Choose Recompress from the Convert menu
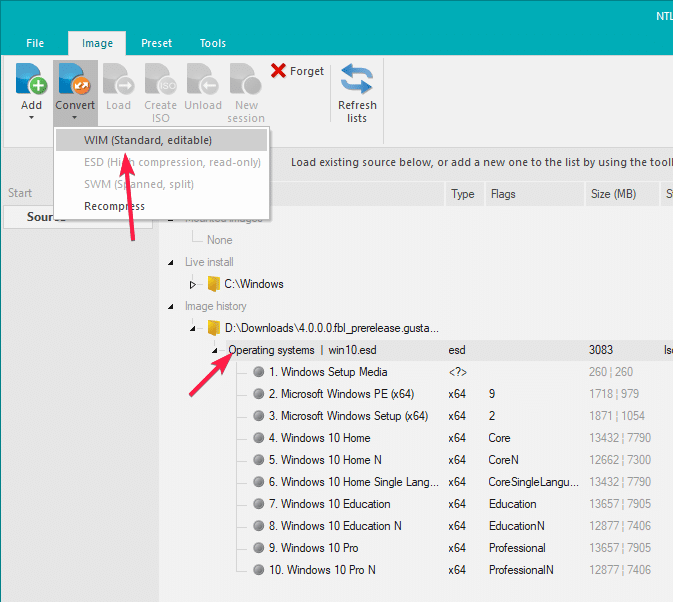Image resolution: width=673 pixels, height=602 pixels. point(161,206)
